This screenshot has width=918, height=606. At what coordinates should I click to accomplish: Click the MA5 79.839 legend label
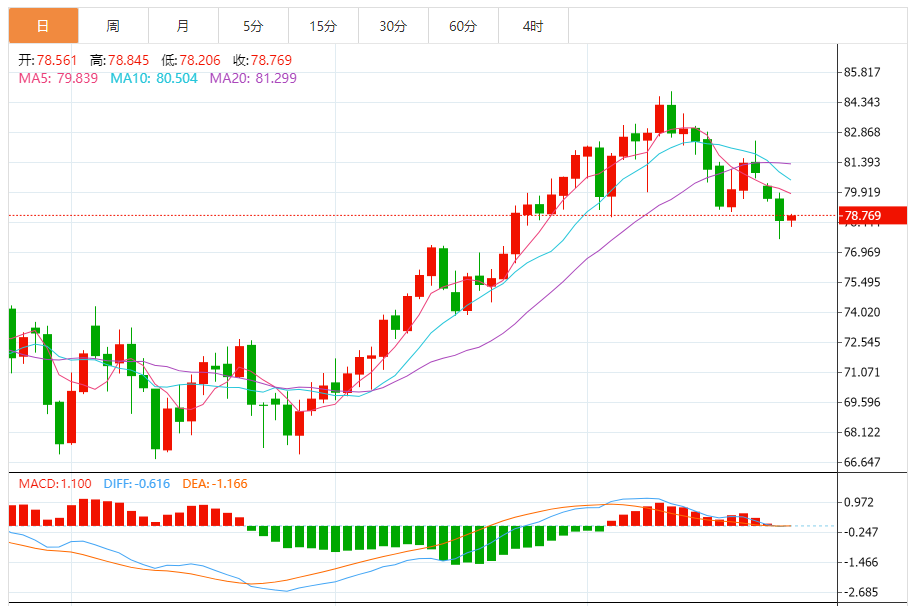click(x=58, y=78)
